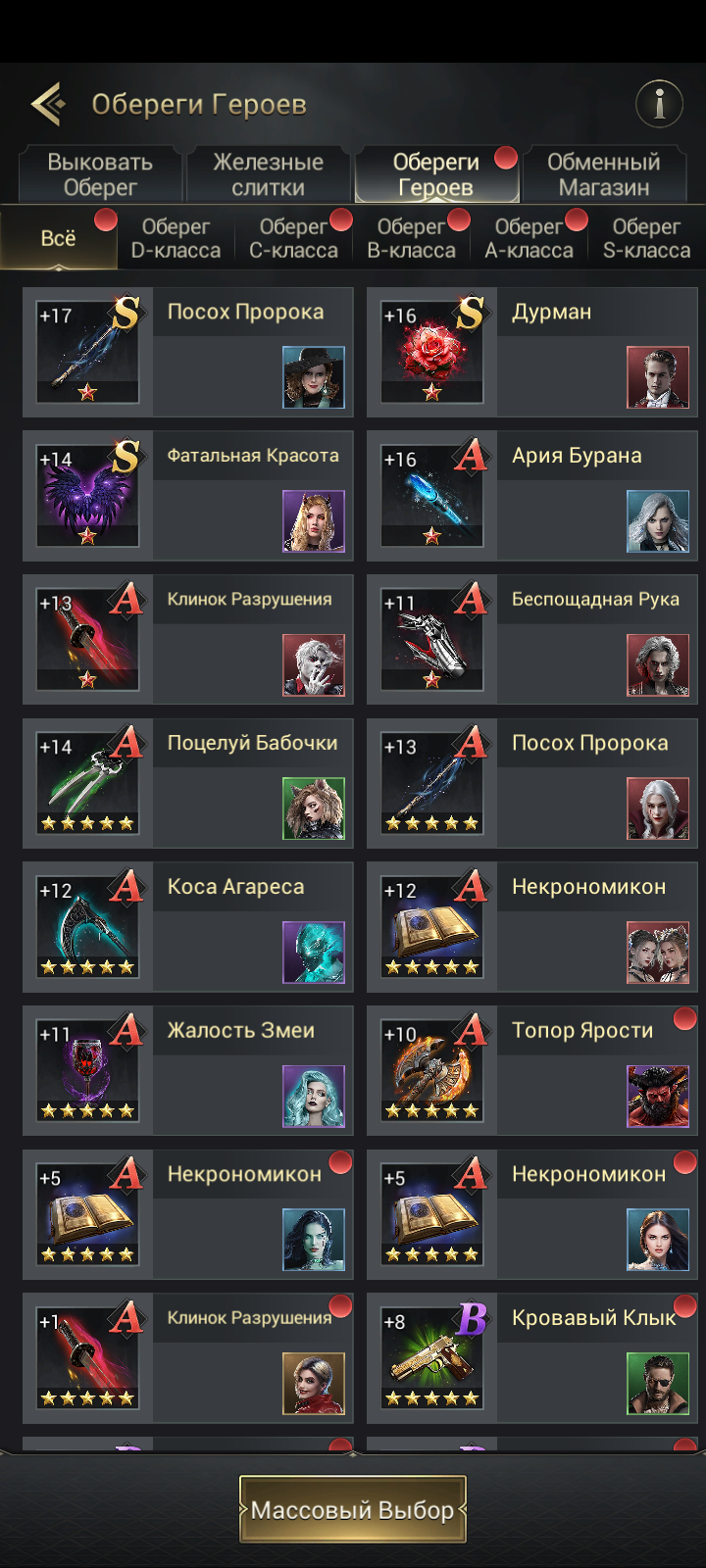
Task: Filter by Оберег B-класса
Action: [411, 238]
